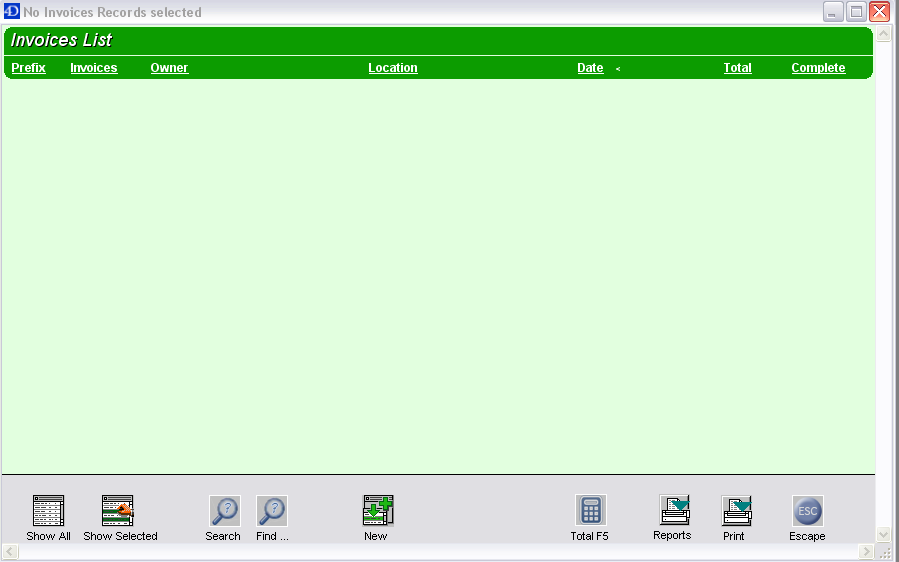Sort by the Total column header

point(737,68)
